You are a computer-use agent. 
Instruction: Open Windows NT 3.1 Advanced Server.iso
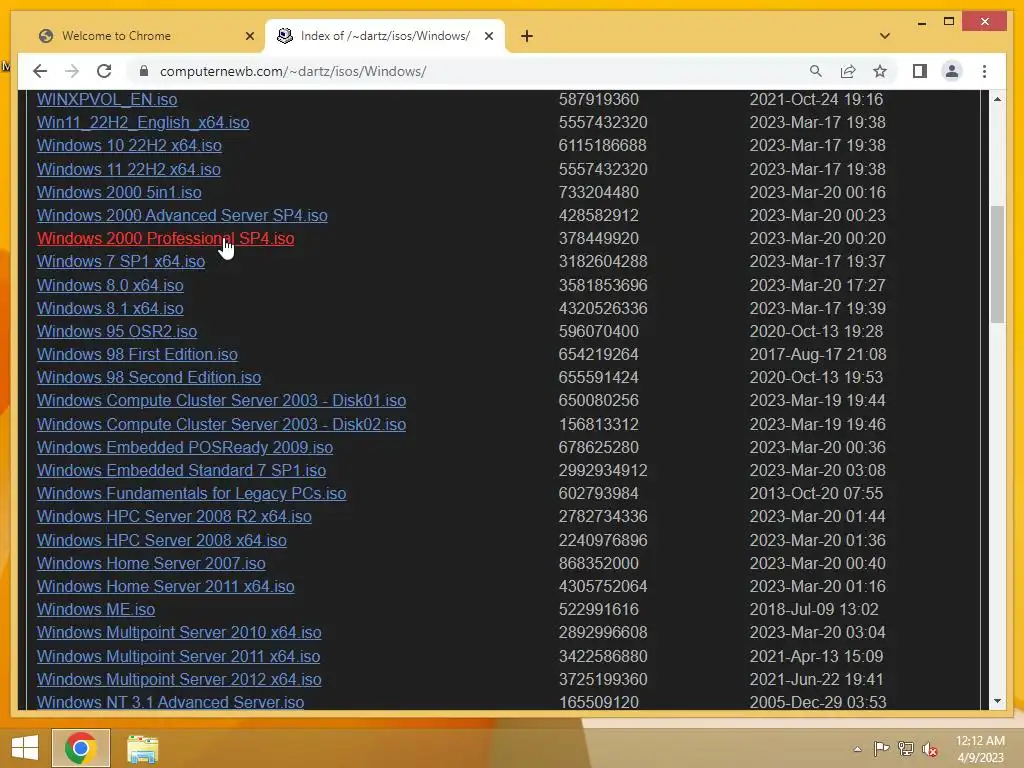coord(170,702)
